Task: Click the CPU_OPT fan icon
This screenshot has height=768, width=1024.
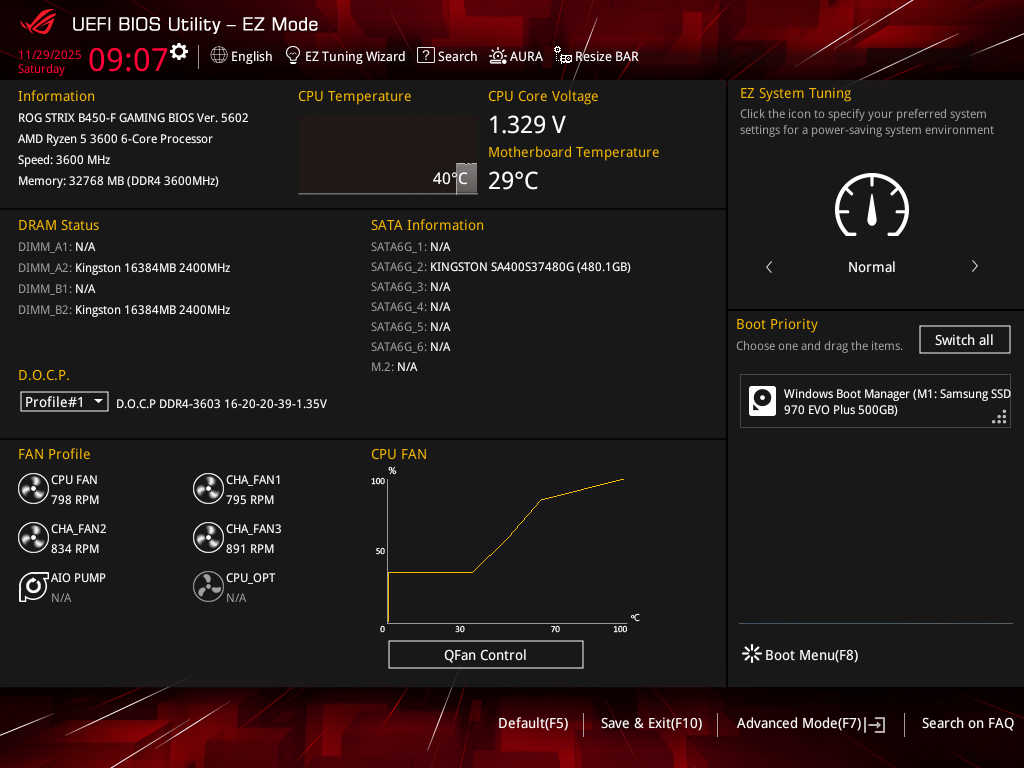Action: pos(208,587)
